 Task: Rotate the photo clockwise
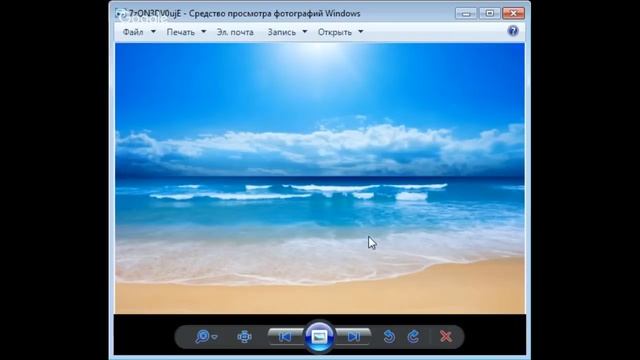click(x=413, y=337)
